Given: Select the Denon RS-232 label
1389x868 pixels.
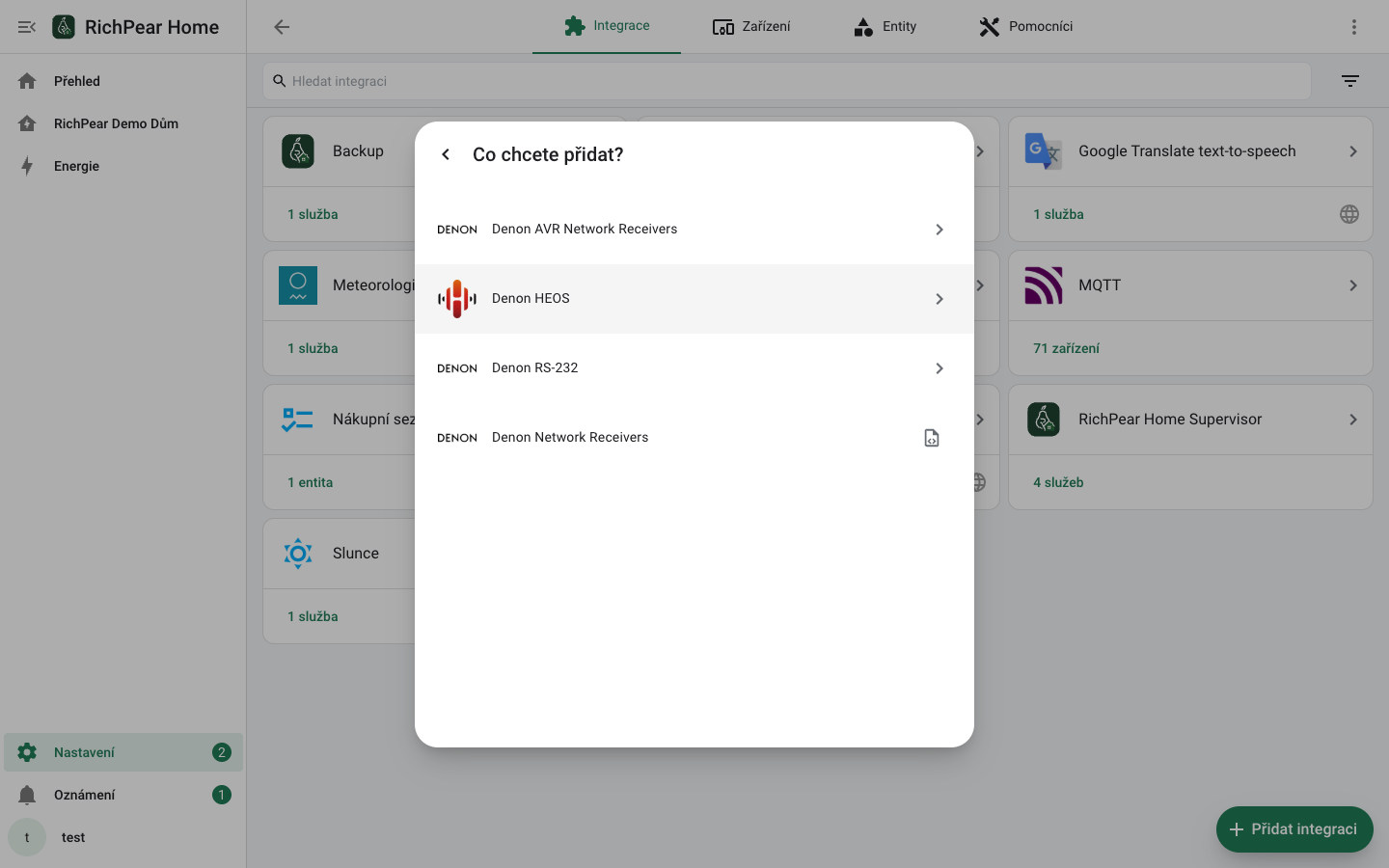Looking at the screenshot, I should (x=535, y=368).
